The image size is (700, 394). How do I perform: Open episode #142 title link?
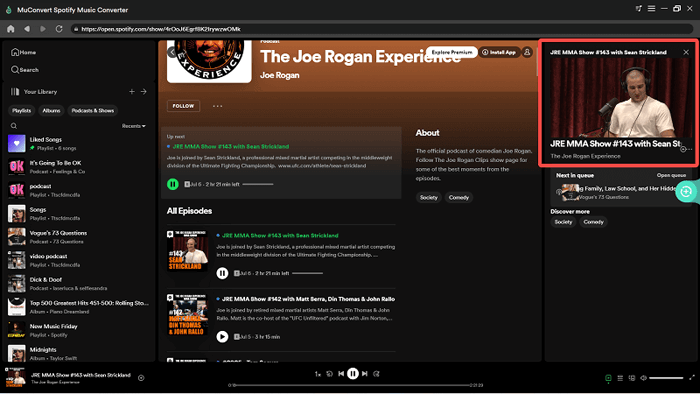tap(308, 299)
